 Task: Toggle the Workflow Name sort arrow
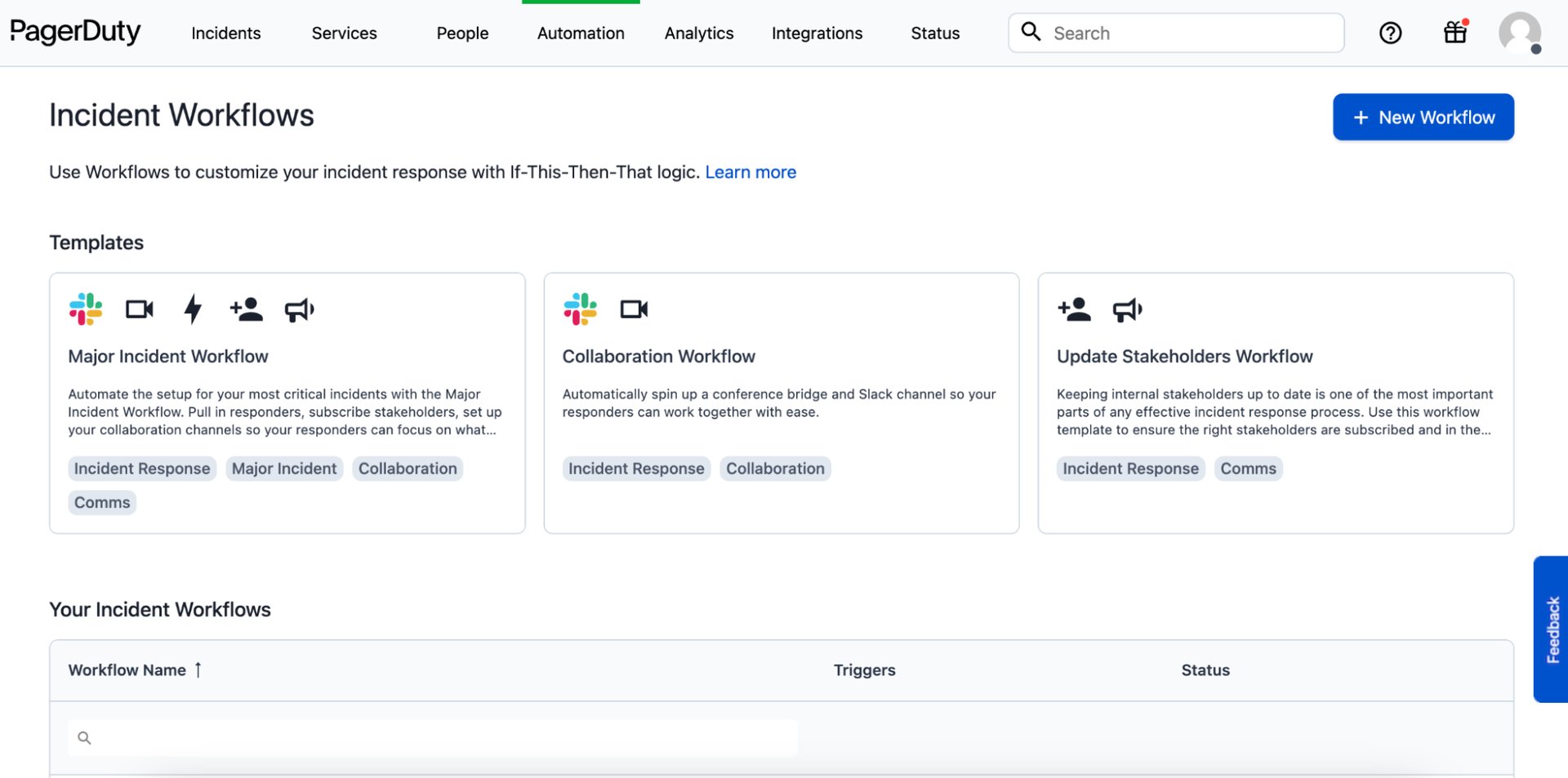pyautogui.click(x=198, y=669)
